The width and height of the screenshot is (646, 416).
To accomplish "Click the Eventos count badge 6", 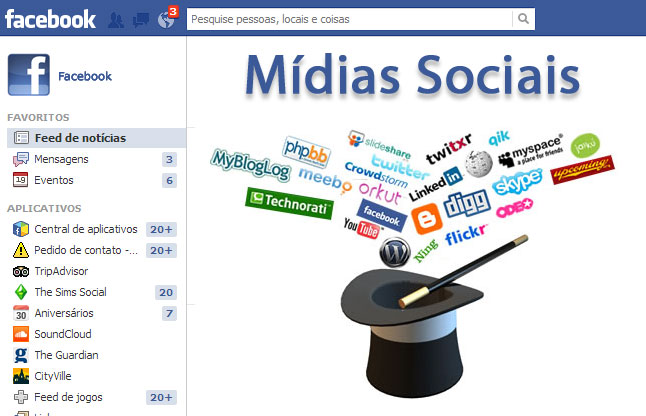I will 169,180.
